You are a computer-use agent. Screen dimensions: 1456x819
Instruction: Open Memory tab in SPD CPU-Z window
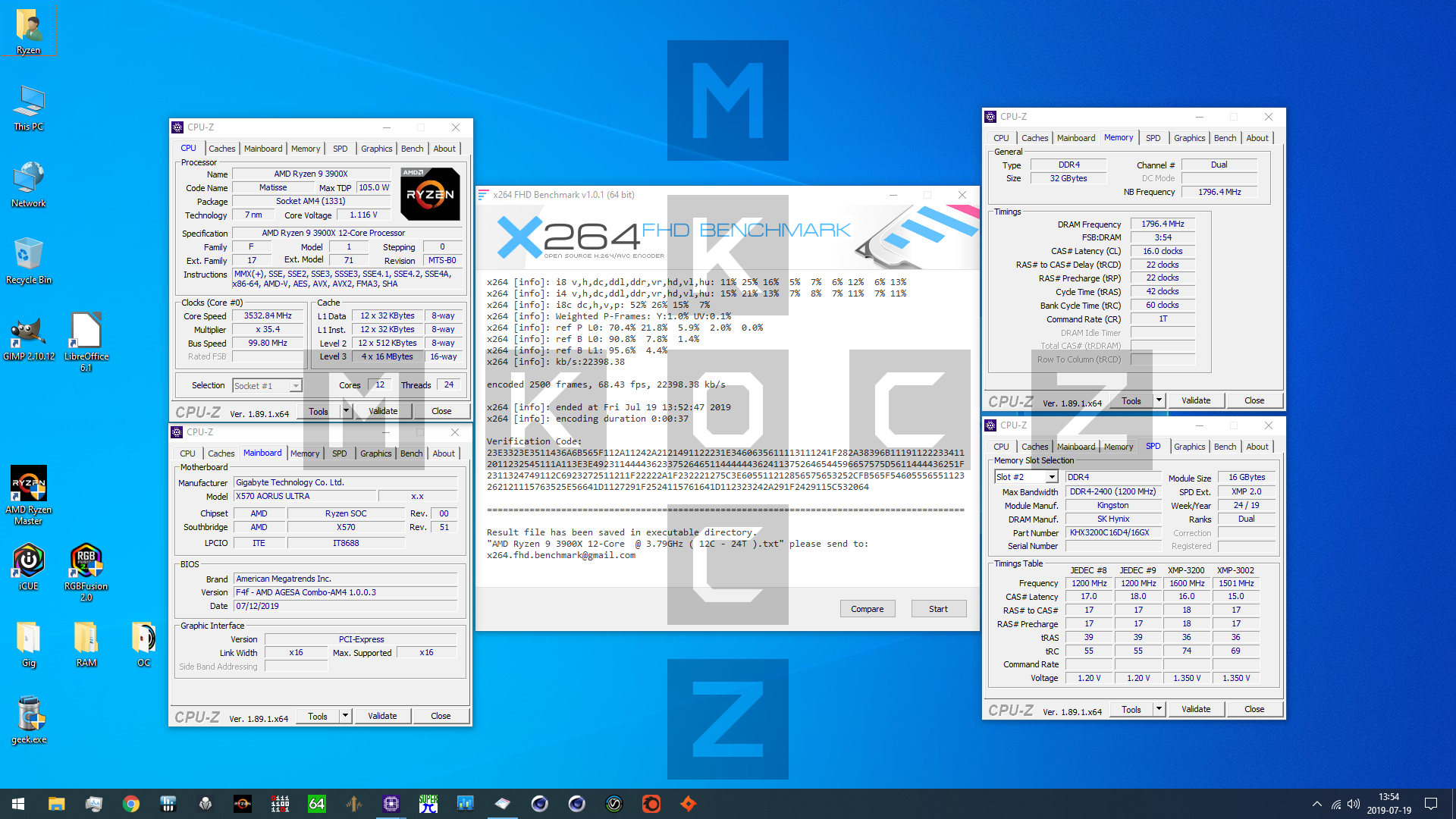click(1119, 447)
